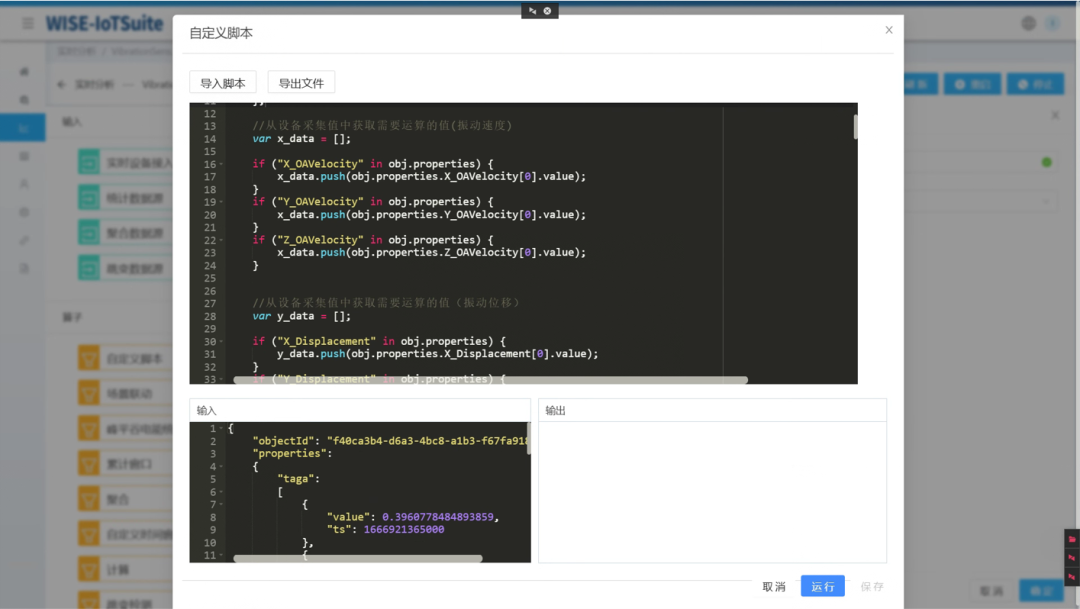Screen dimensions: 1080x609
Task: Click the 实时设备接入 green input icon
Action: (90, 162)
